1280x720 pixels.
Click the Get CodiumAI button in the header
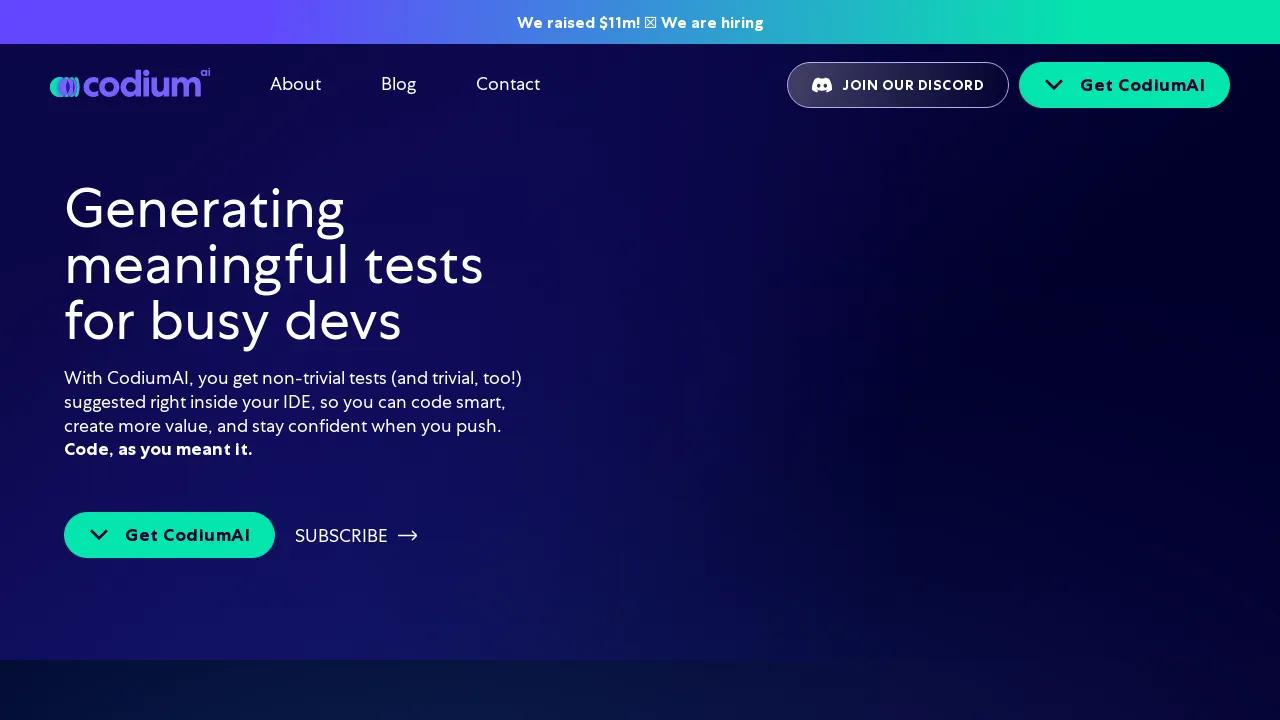pyautogui.click(x=1124, y=85)
